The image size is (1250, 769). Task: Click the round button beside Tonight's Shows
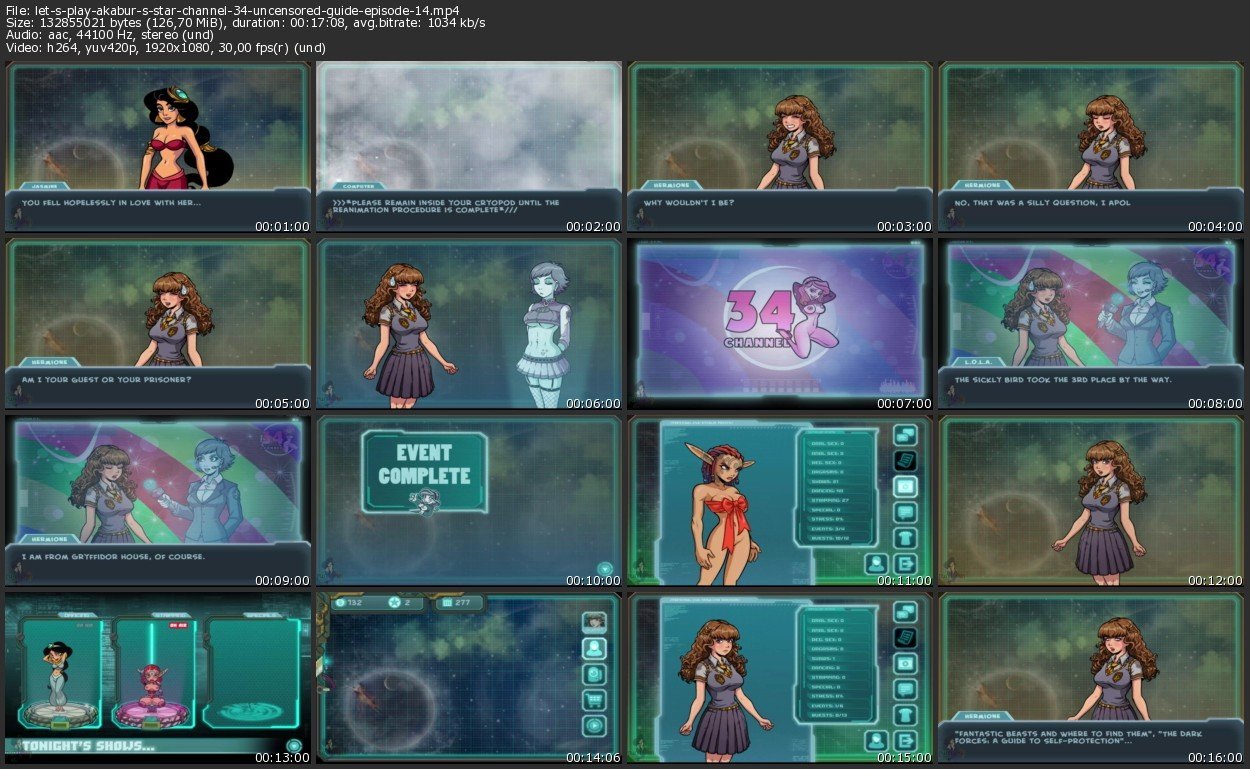coord(294,745)
